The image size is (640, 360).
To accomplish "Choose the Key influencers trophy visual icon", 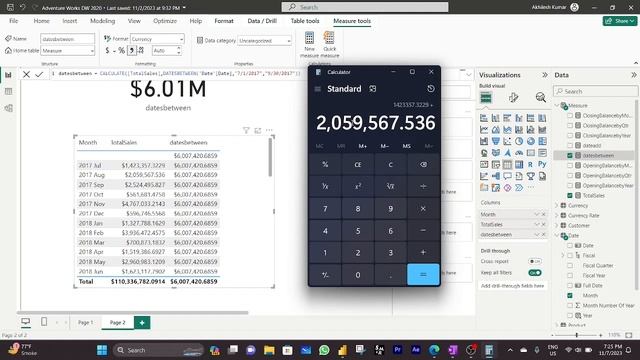I will [530, 176].
